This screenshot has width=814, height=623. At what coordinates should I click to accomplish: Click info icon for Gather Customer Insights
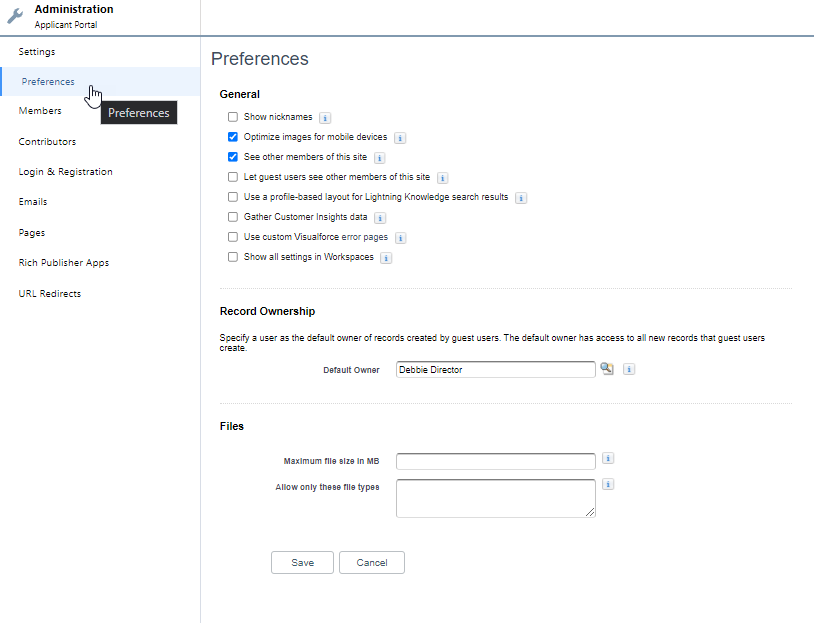[x=380, y=218]
